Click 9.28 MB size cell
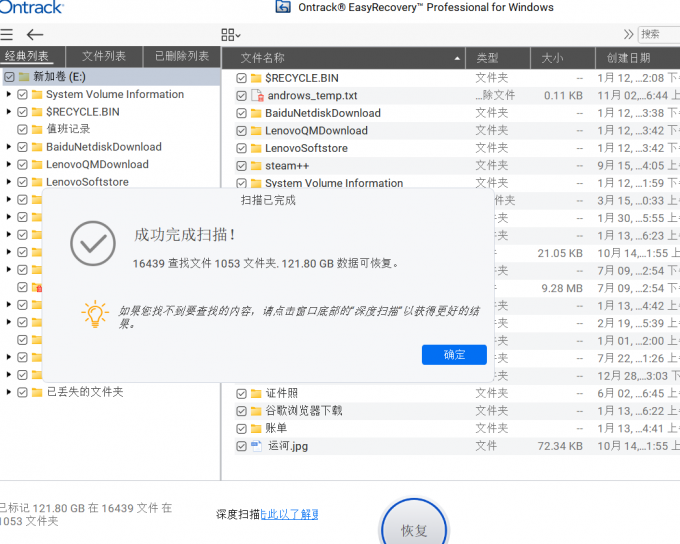The width and height of the screenshot is (680, 544). [x=562, y=288]
